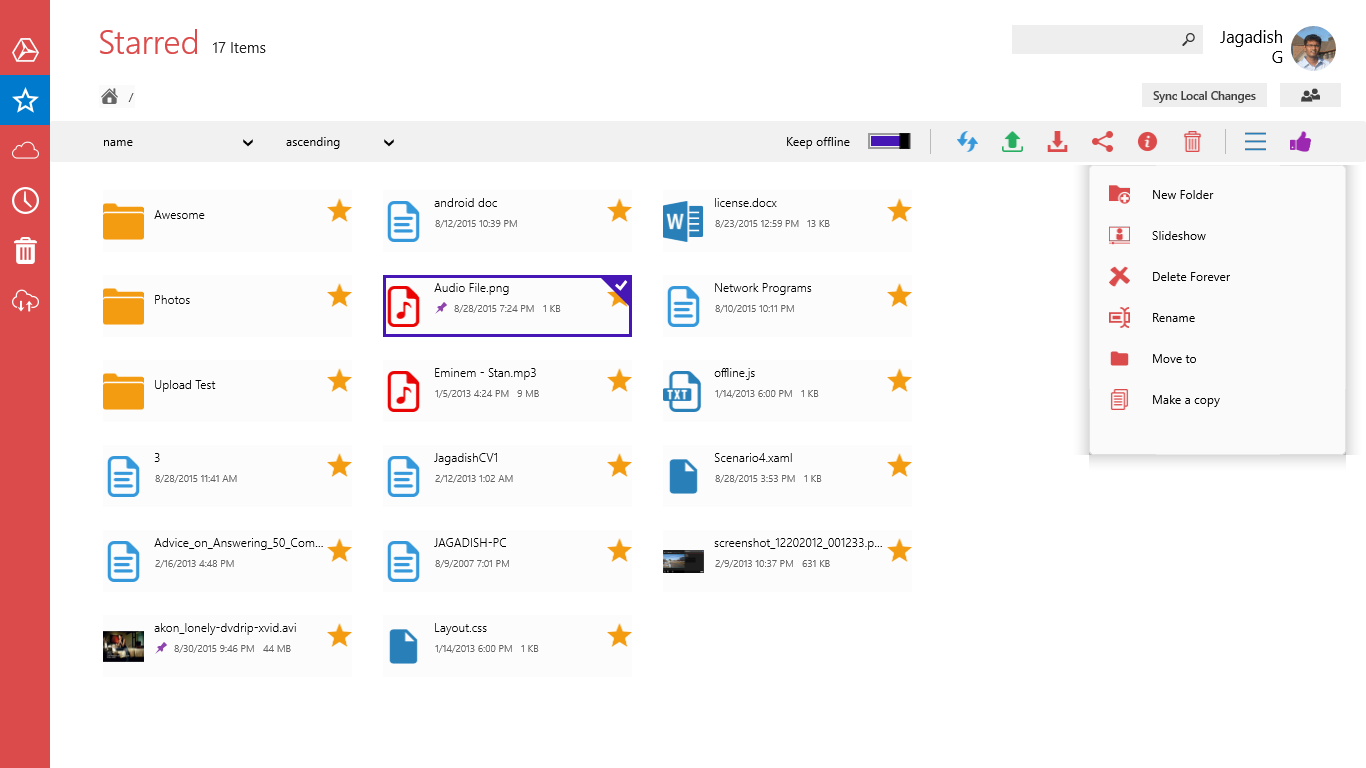Unstar the Awesome folder
Image resolution: width=1366 pixels, height=768 pixels.
point(340,210)
